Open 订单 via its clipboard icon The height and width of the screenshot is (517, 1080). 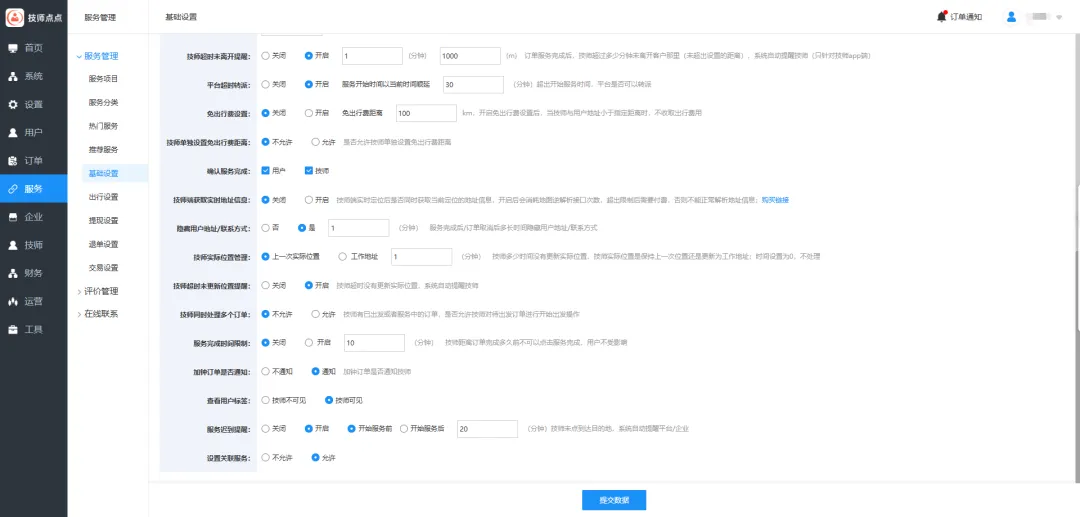point(13,160)
